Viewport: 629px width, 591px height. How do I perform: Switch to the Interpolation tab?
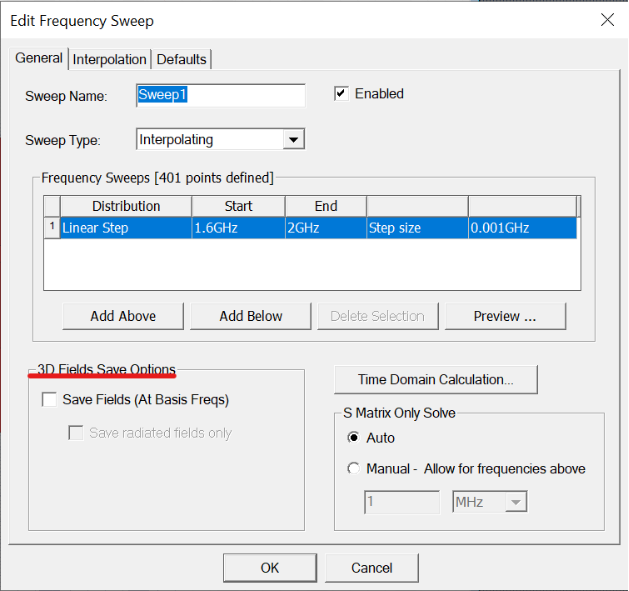[110, 59]
